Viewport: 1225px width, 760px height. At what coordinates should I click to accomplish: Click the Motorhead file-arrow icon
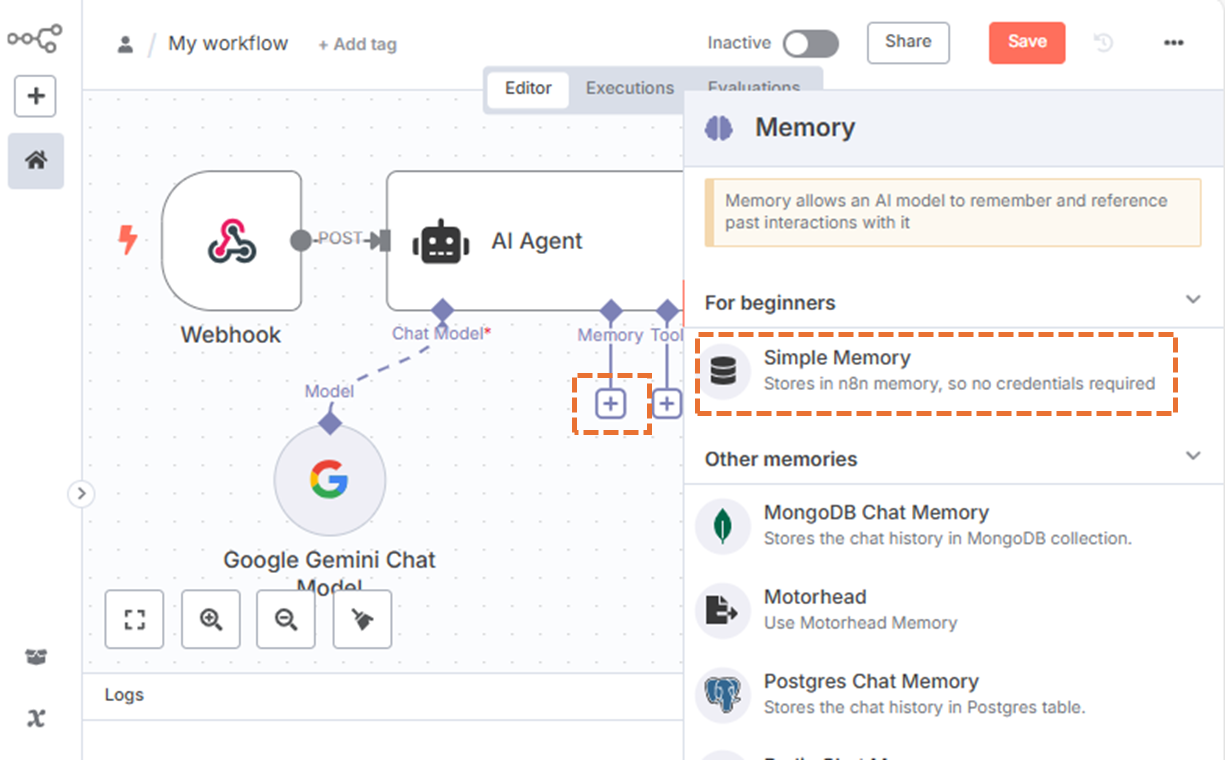(722, 610)
